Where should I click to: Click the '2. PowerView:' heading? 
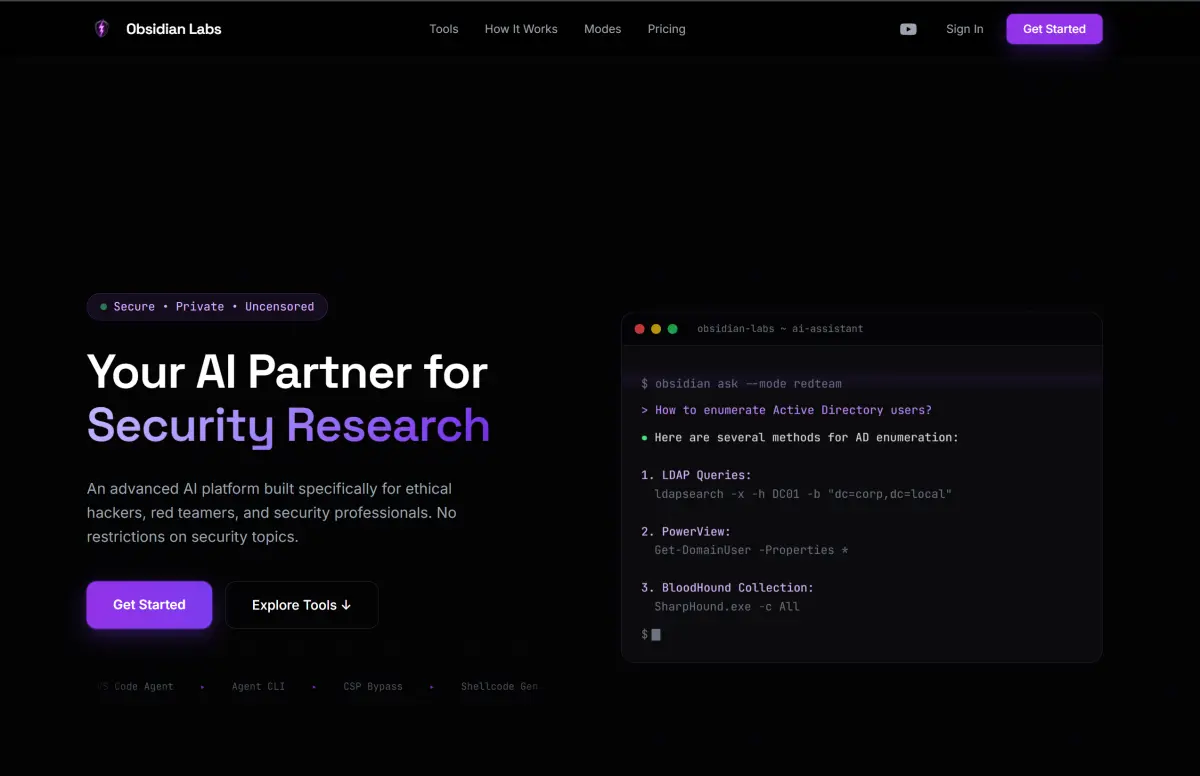[x=686, y=532]
